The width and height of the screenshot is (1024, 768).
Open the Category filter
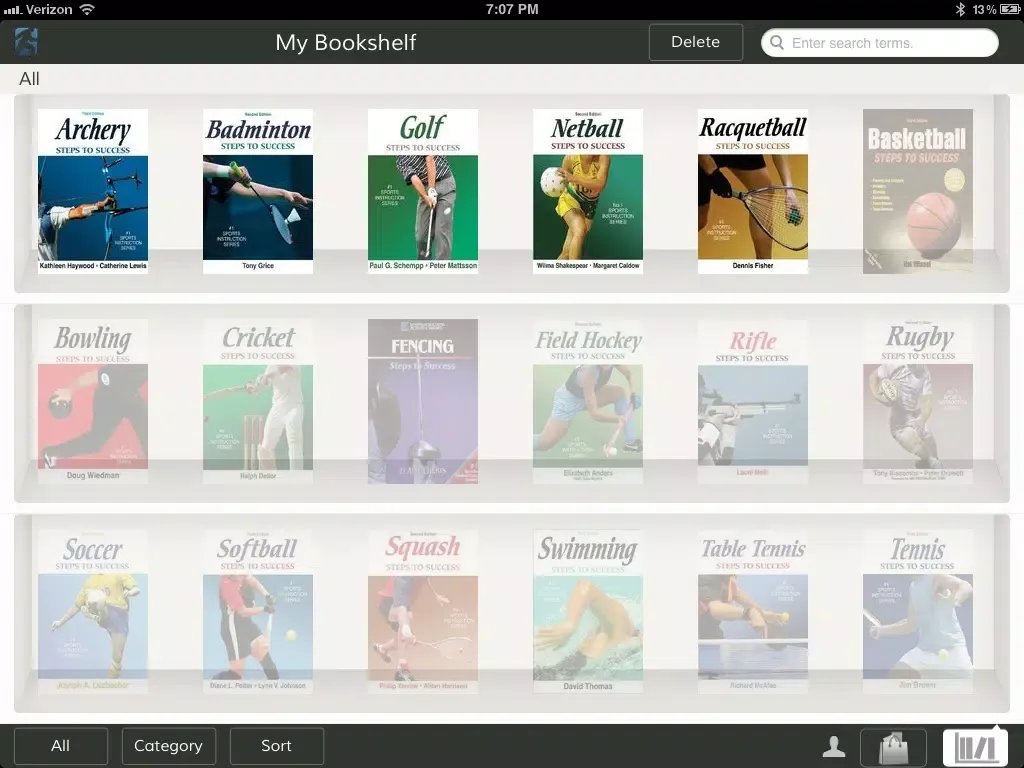click(x=168, y=746)
